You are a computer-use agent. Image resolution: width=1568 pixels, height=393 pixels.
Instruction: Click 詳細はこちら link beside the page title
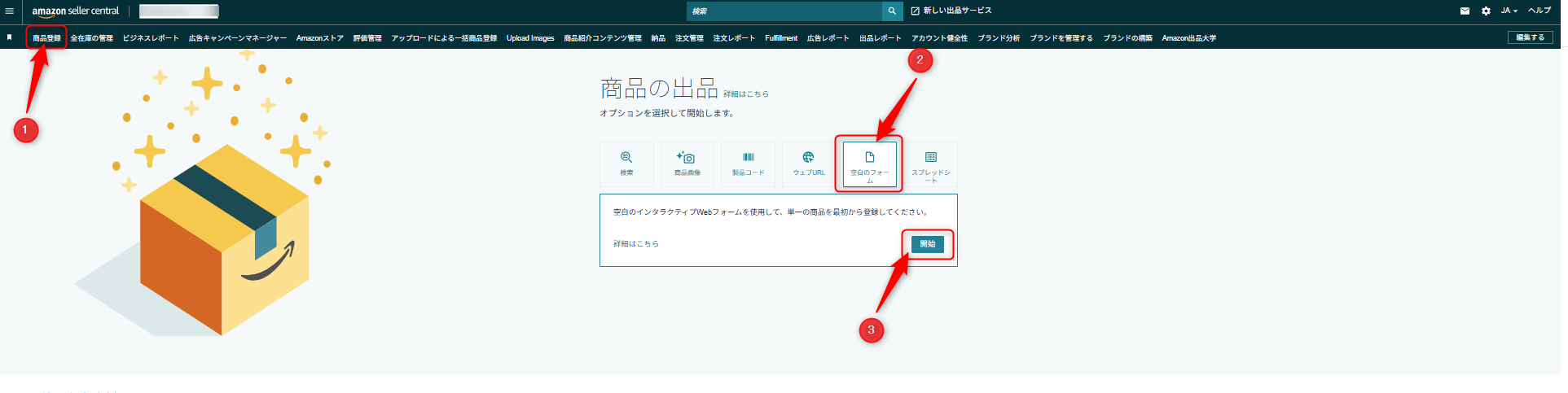coord(745,94)
